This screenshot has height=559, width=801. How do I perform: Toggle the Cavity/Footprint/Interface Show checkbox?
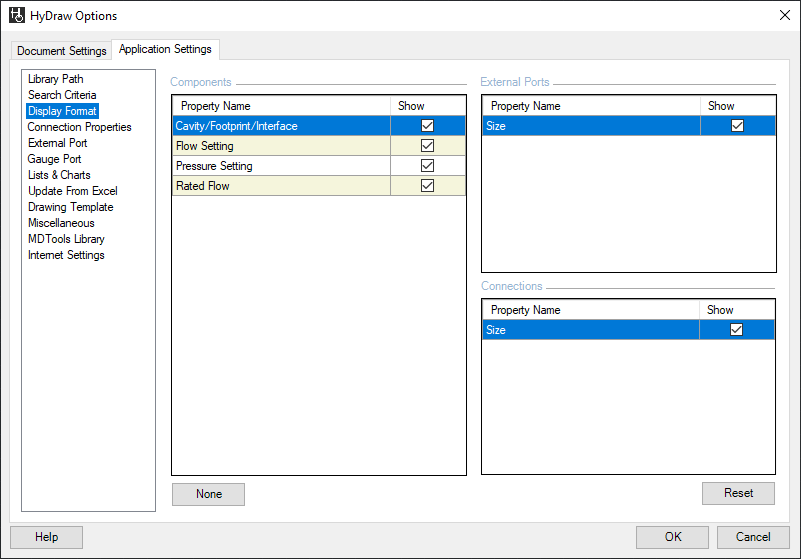(x=428, y=126)
